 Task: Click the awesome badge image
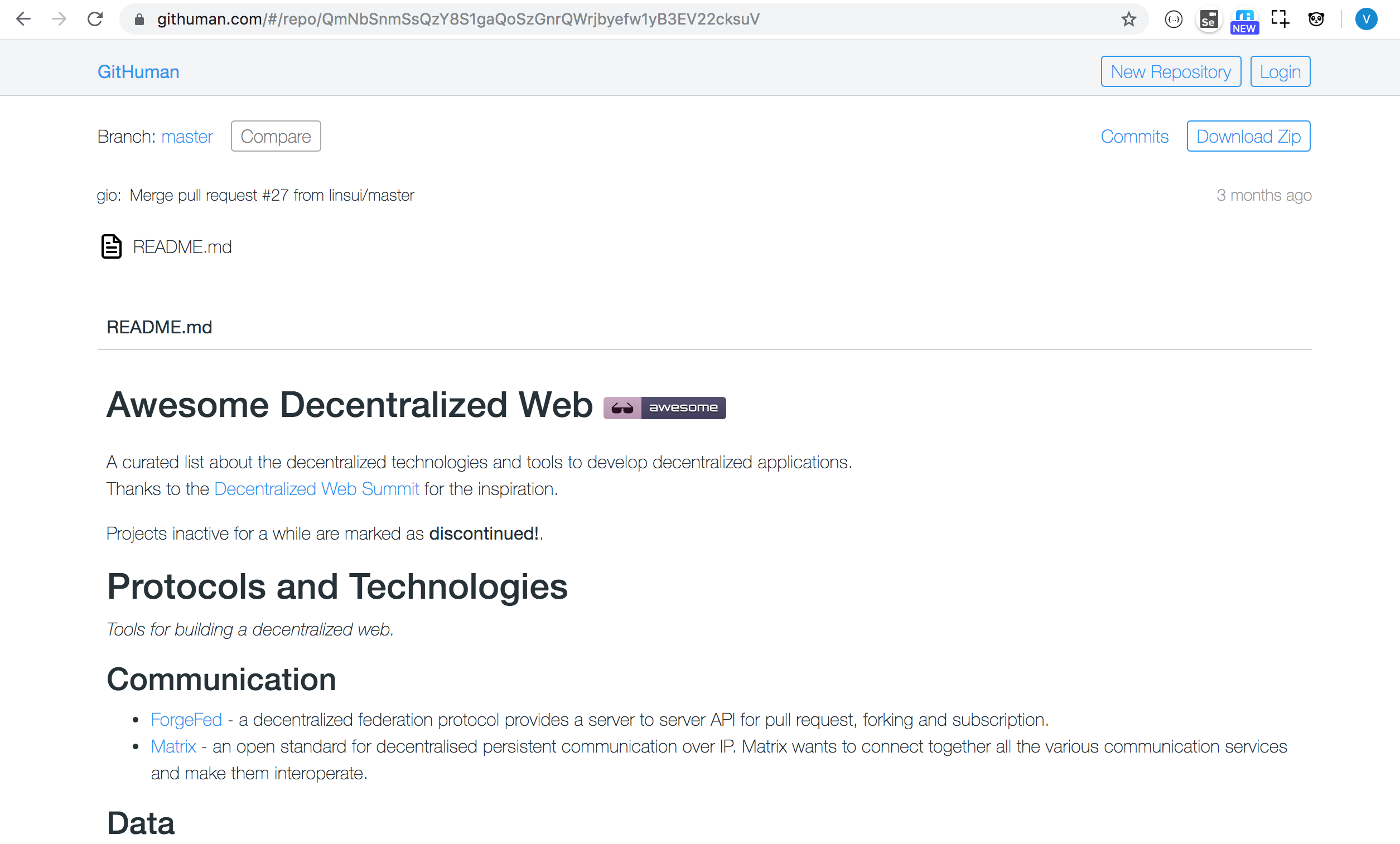point(664,408)
